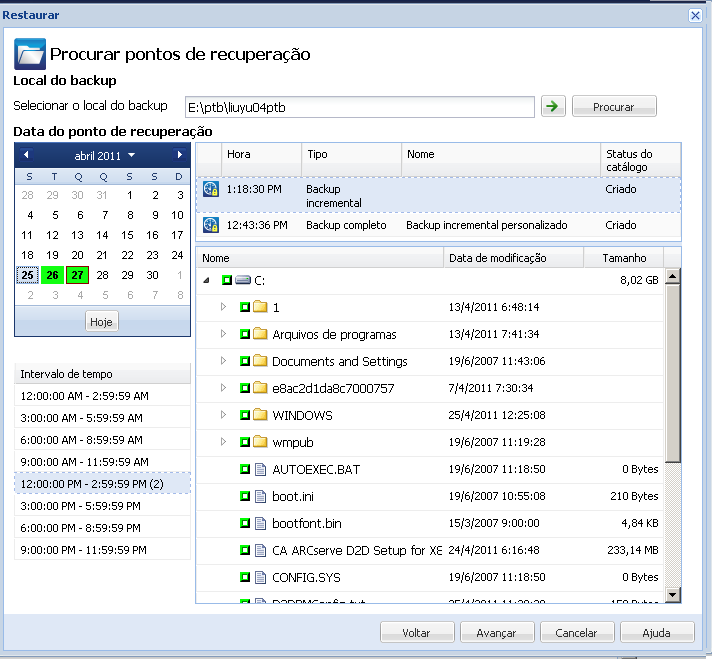
Task: Sort files by Nome column header
Action: coord(320,258)
